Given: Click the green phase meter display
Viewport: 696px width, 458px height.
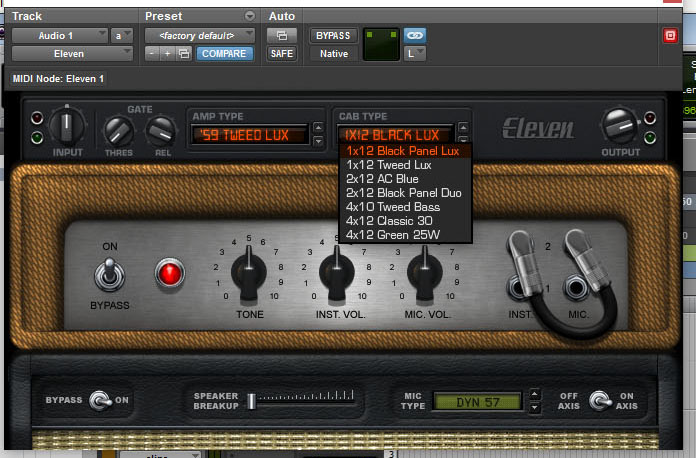Looking at the screenshot, I should coord(381,44).
